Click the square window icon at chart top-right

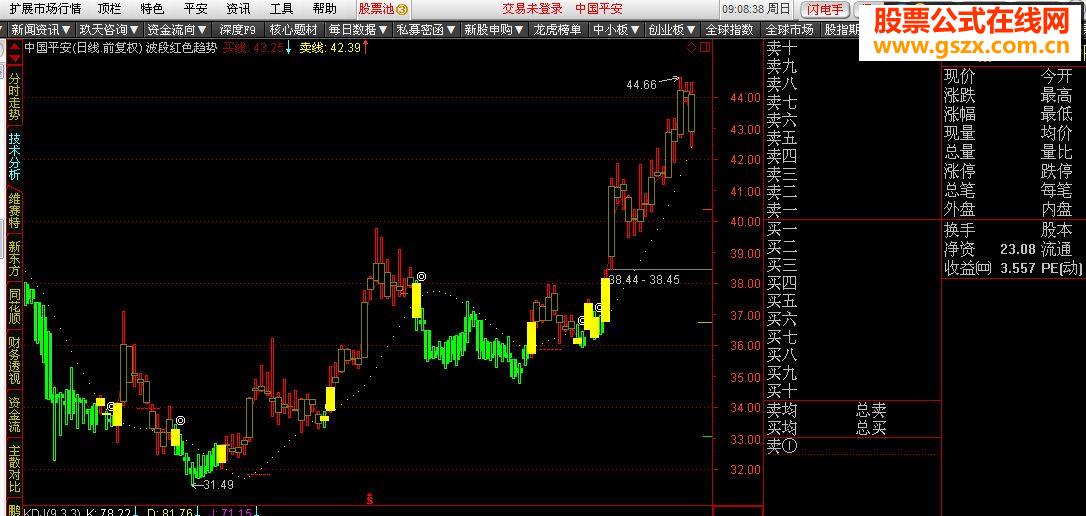704,48
